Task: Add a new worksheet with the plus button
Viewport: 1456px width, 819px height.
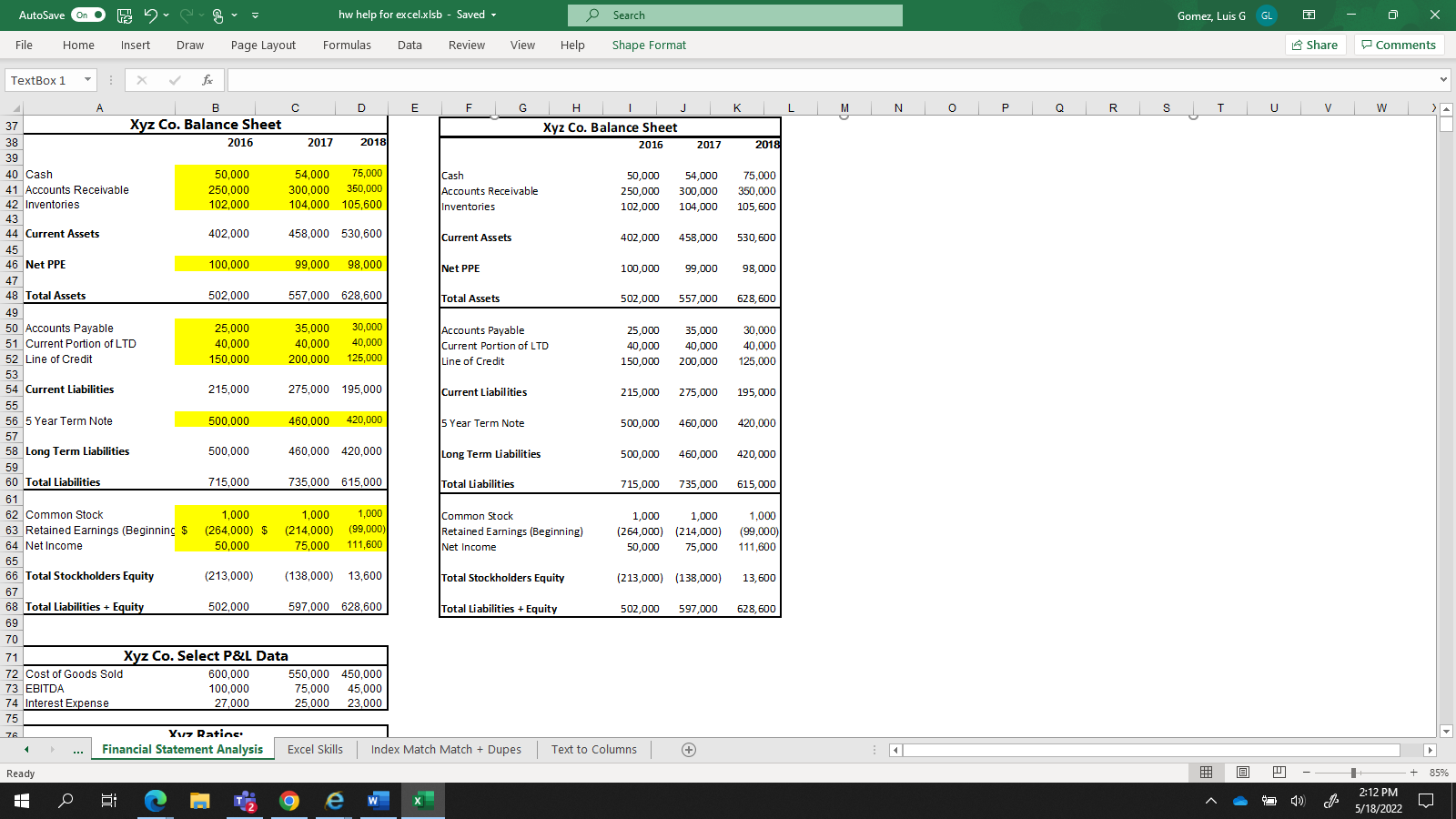Action: pyautogui.click(x=688, y=750)
